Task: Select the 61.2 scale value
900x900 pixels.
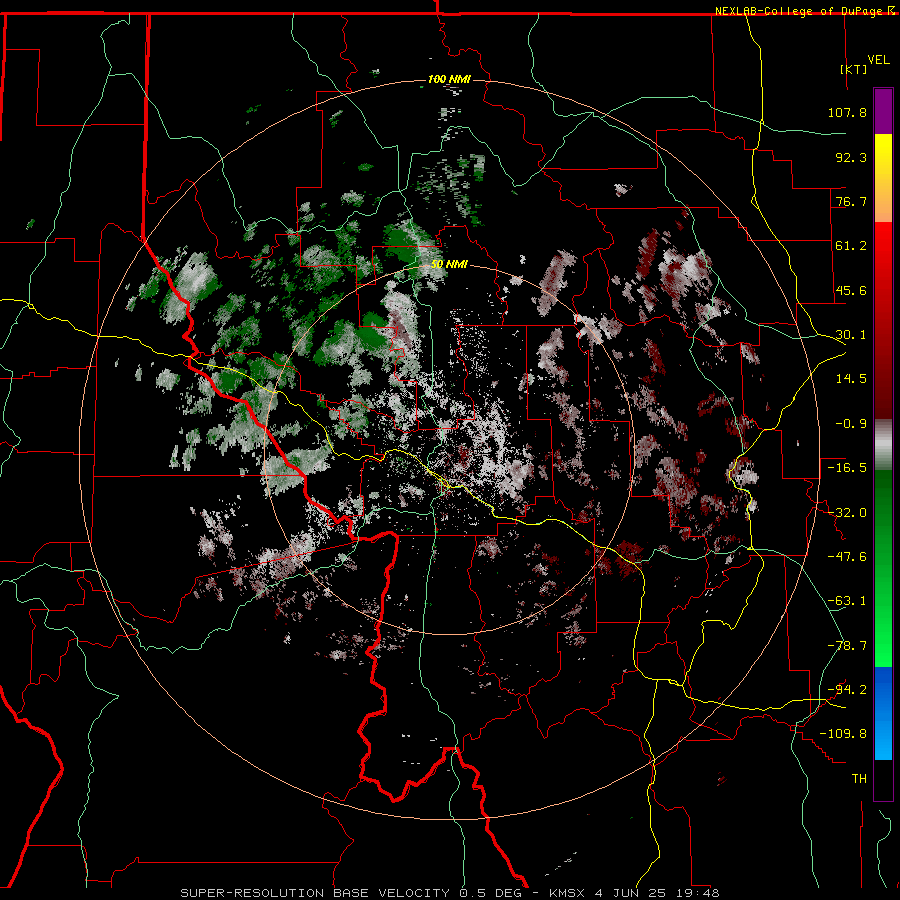Action: point(851,246)
